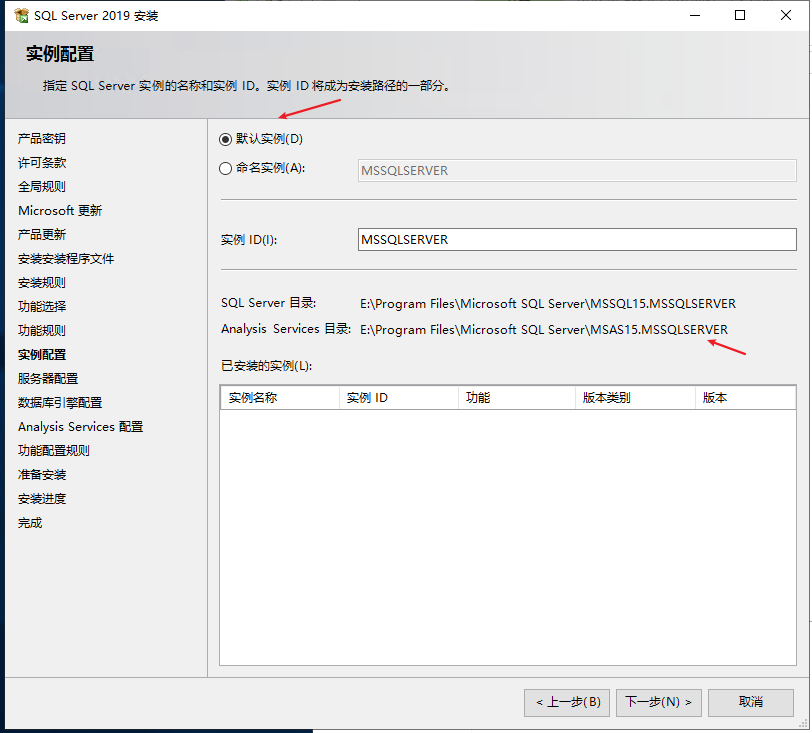The width and height of the screenshot is (812, 733).
Task: Go back with 上一步(B) button
Action: point(567,702)
